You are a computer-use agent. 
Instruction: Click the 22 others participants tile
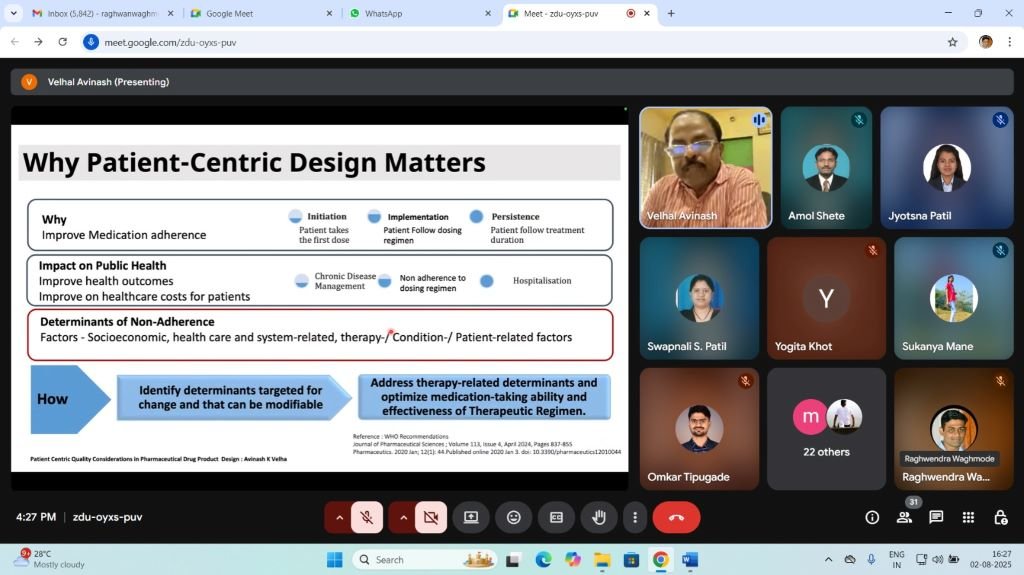coord(826,428)
